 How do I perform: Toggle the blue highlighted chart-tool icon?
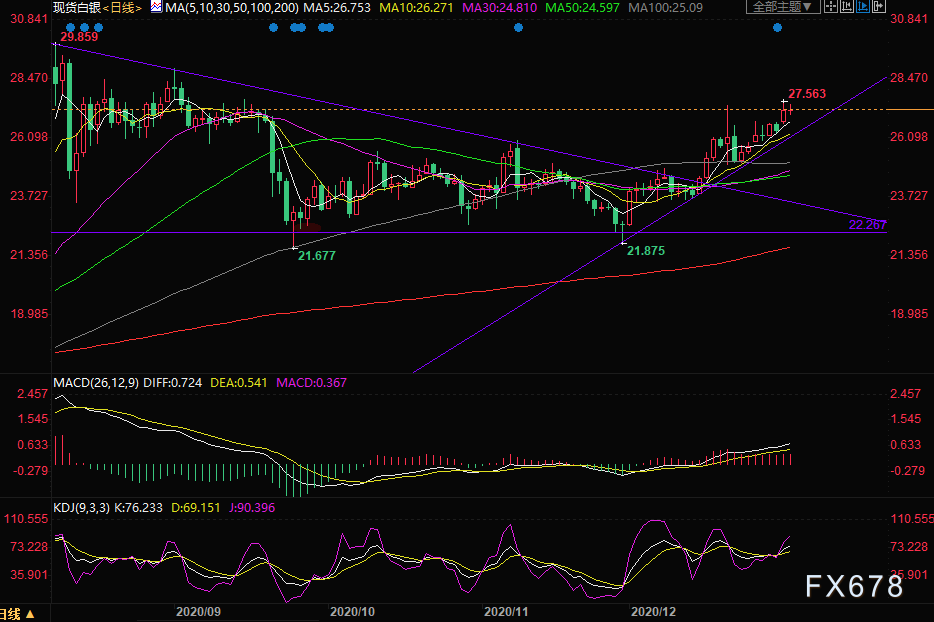863,6
